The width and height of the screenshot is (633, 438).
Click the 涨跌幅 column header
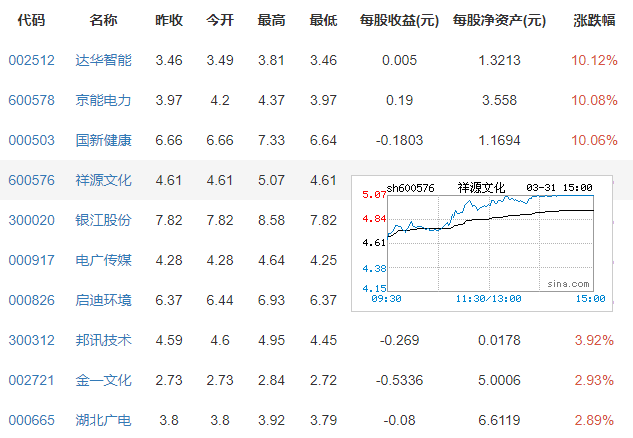[594, 20]
